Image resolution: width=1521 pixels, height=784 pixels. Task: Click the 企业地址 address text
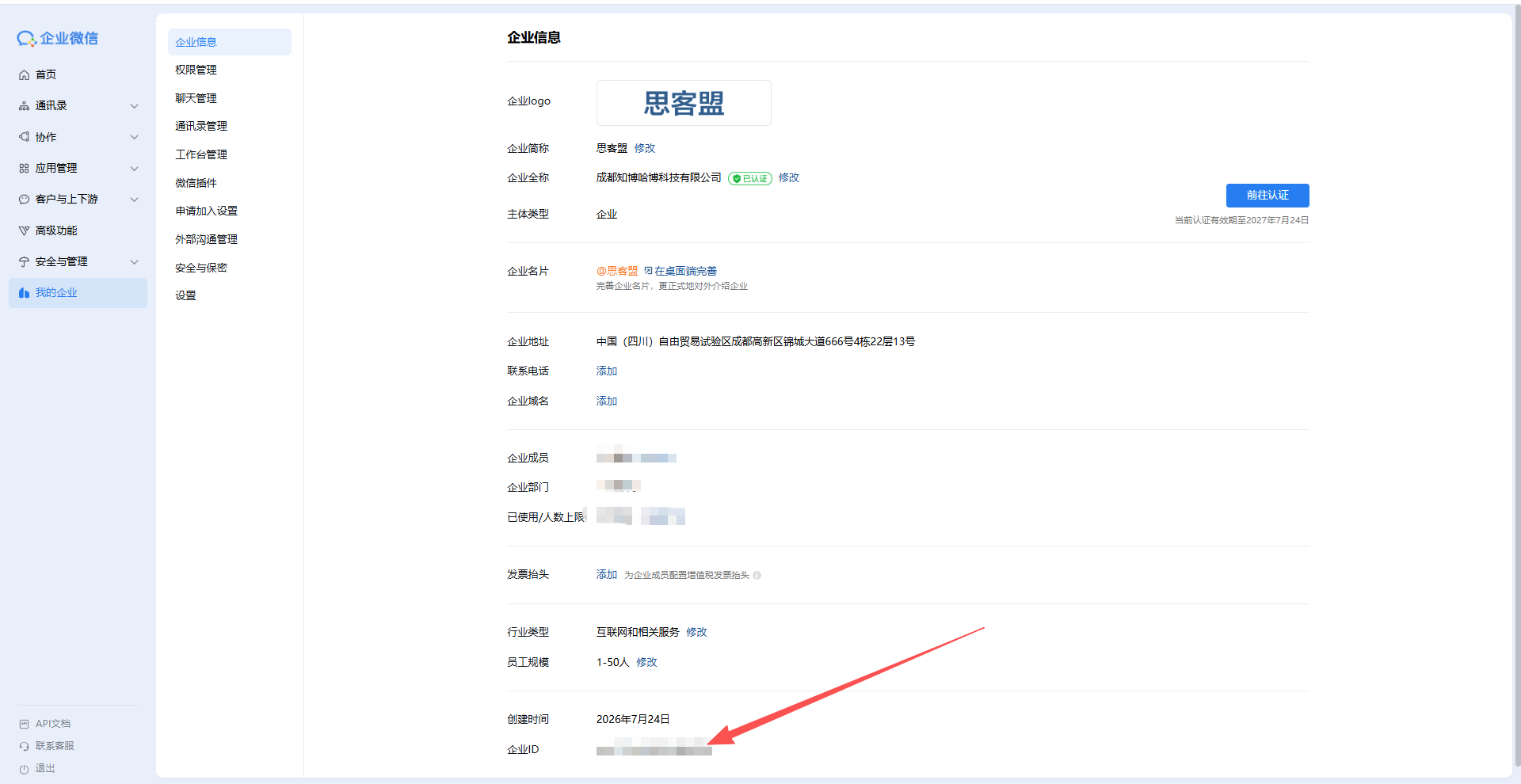[756, 341]
